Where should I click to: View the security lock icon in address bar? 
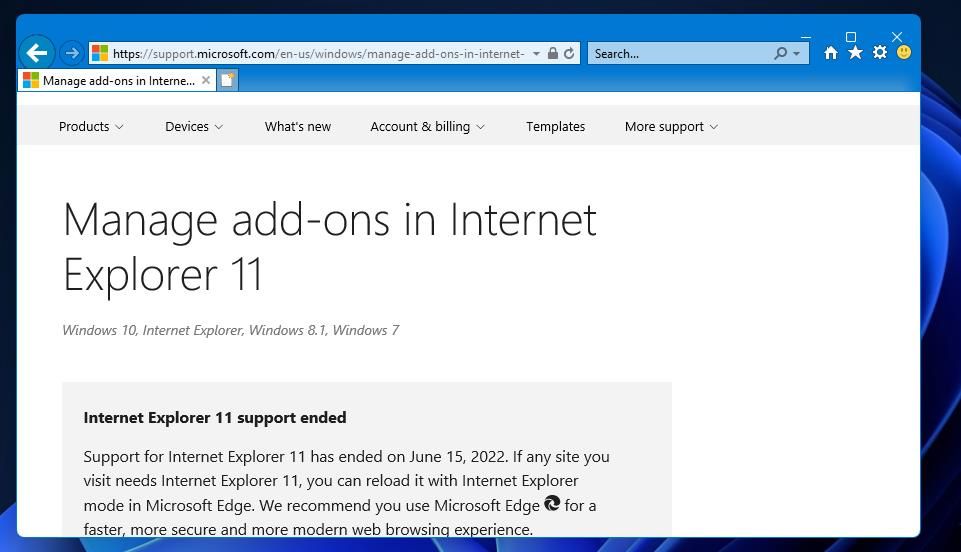click(x=552, y=53)
